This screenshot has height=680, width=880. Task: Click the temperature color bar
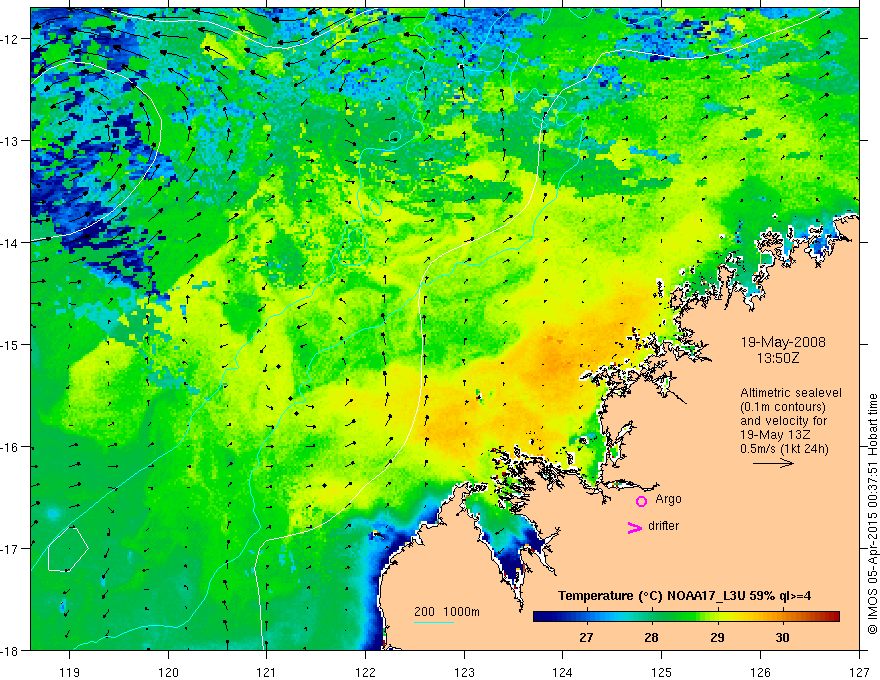coord(686,617)
